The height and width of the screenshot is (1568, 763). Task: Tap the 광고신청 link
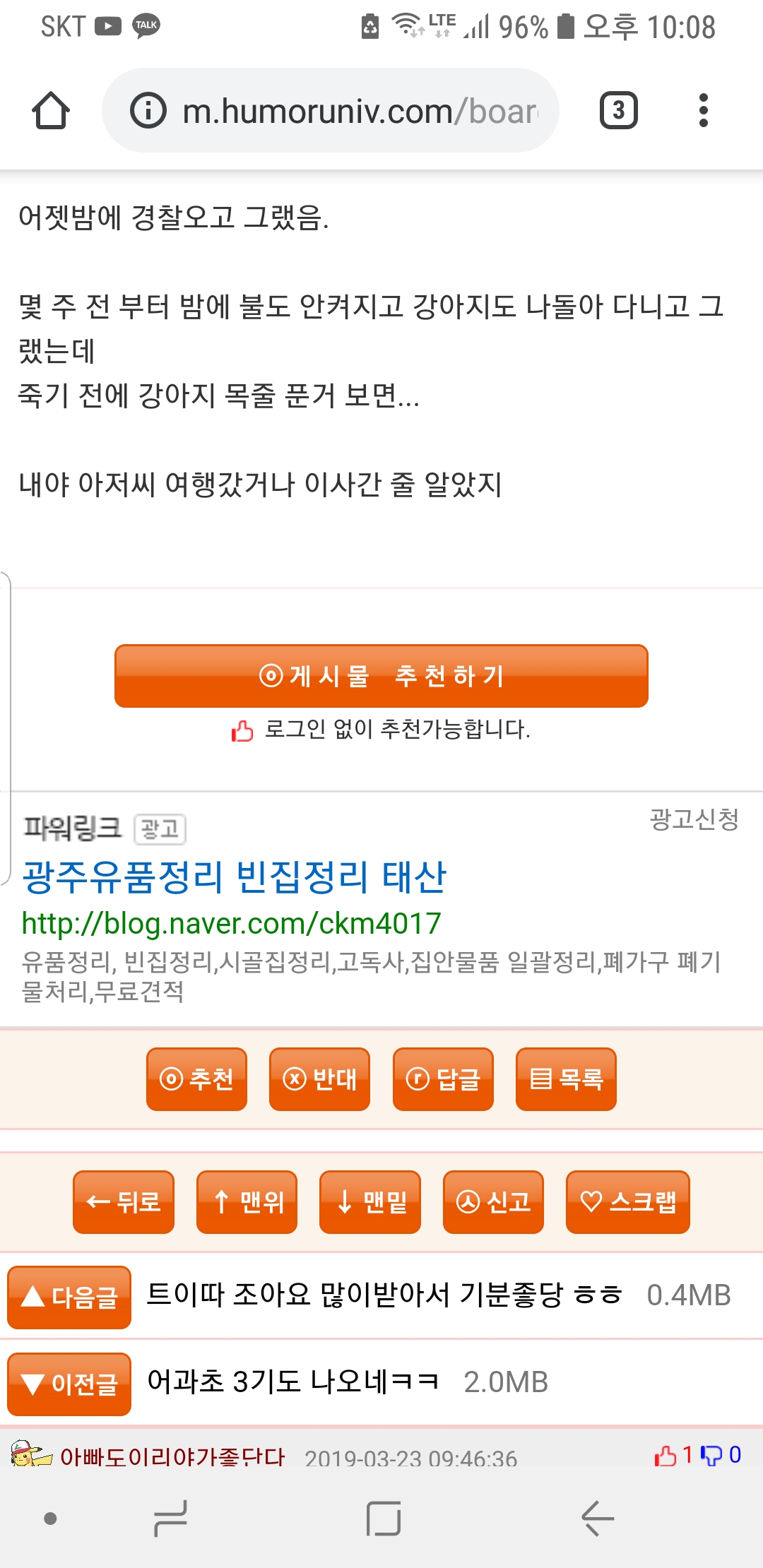(x=694, y=819)
